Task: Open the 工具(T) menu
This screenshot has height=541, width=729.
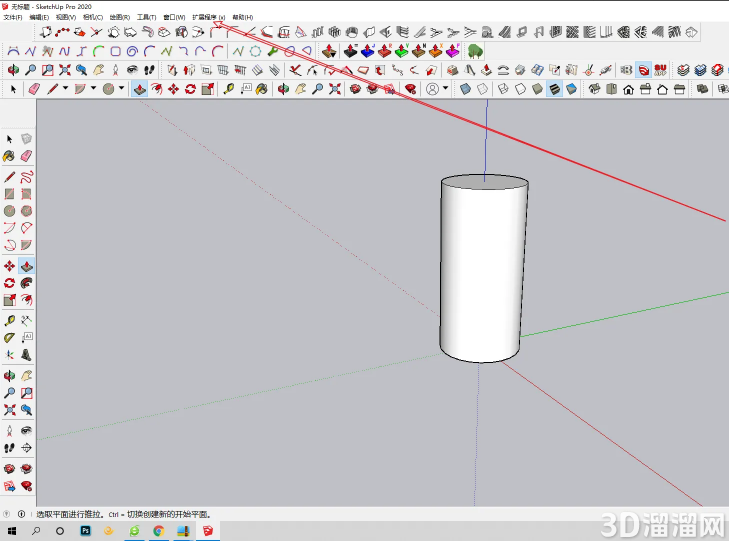Action: (146, 17)
